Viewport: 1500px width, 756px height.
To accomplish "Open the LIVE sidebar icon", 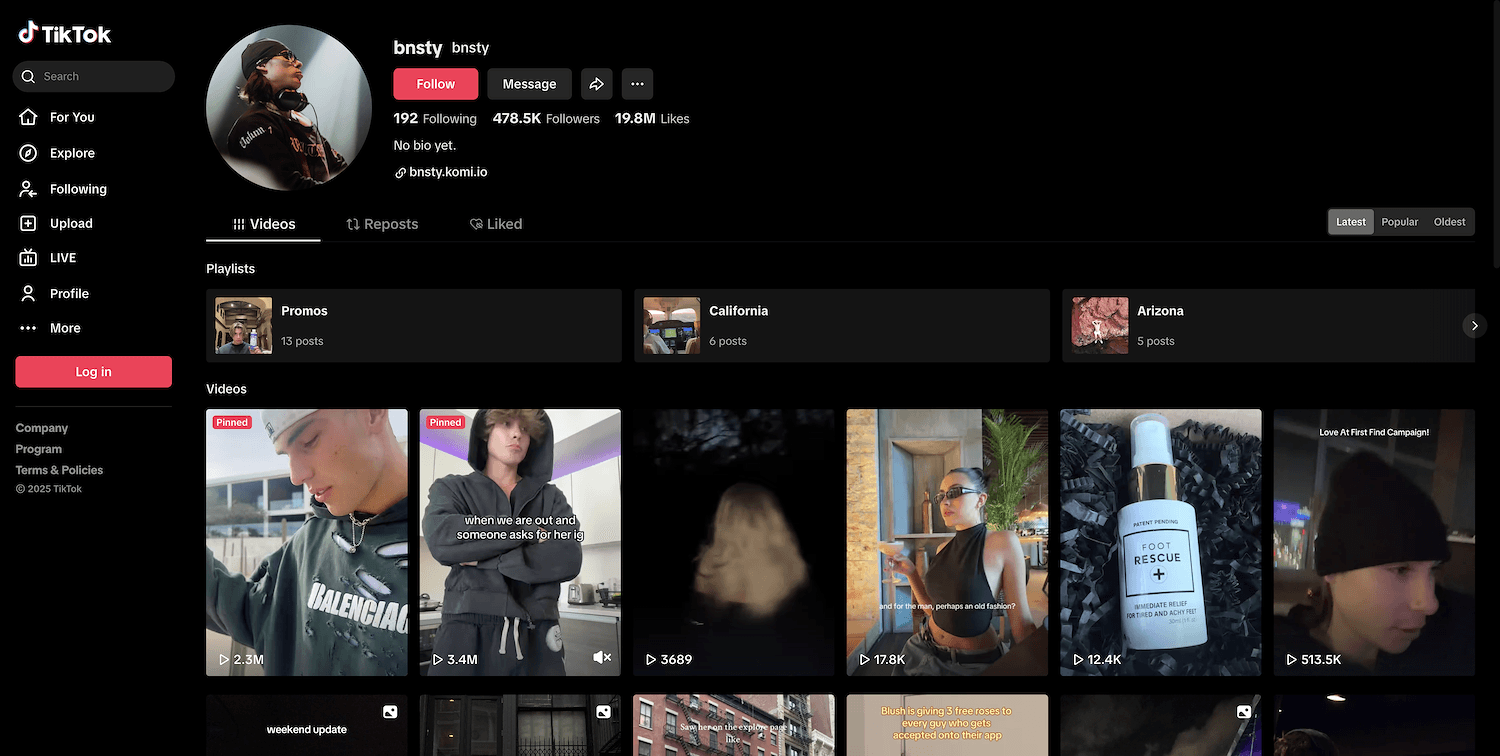I will click(x=29, y=258).
